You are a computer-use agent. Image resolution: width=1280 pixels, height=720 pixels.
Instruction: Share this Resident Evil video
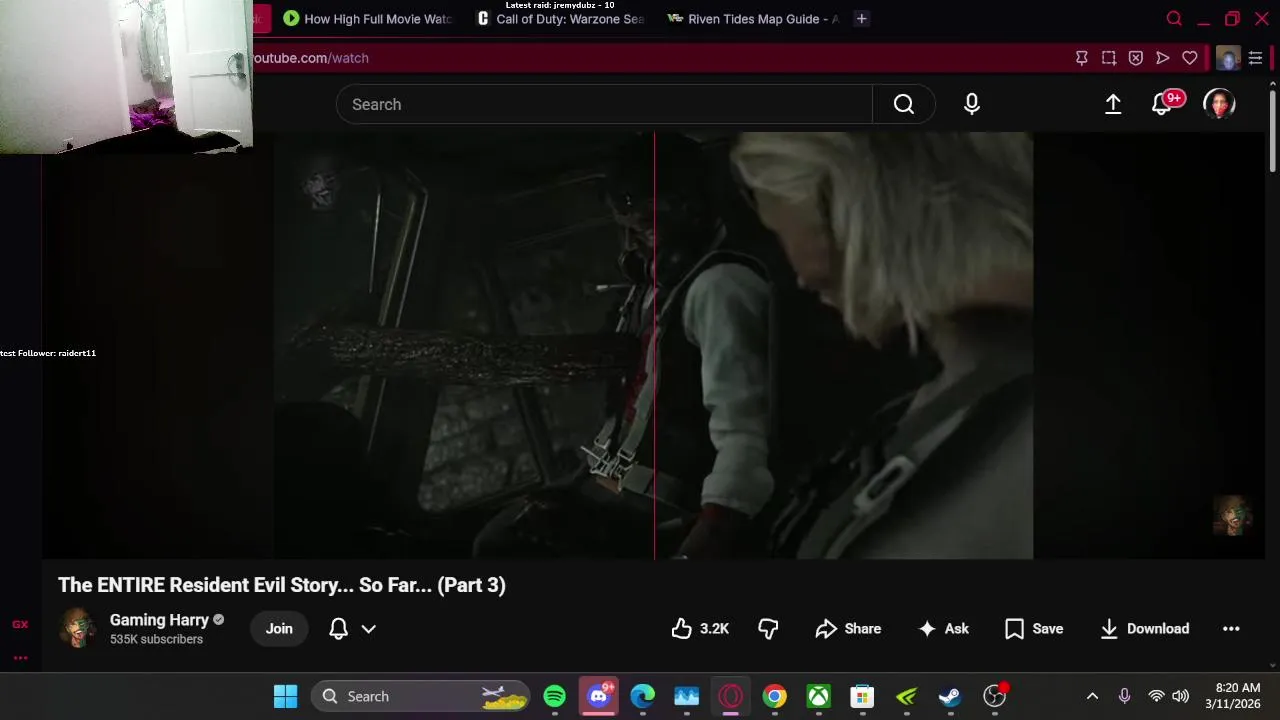click(848, 628)
